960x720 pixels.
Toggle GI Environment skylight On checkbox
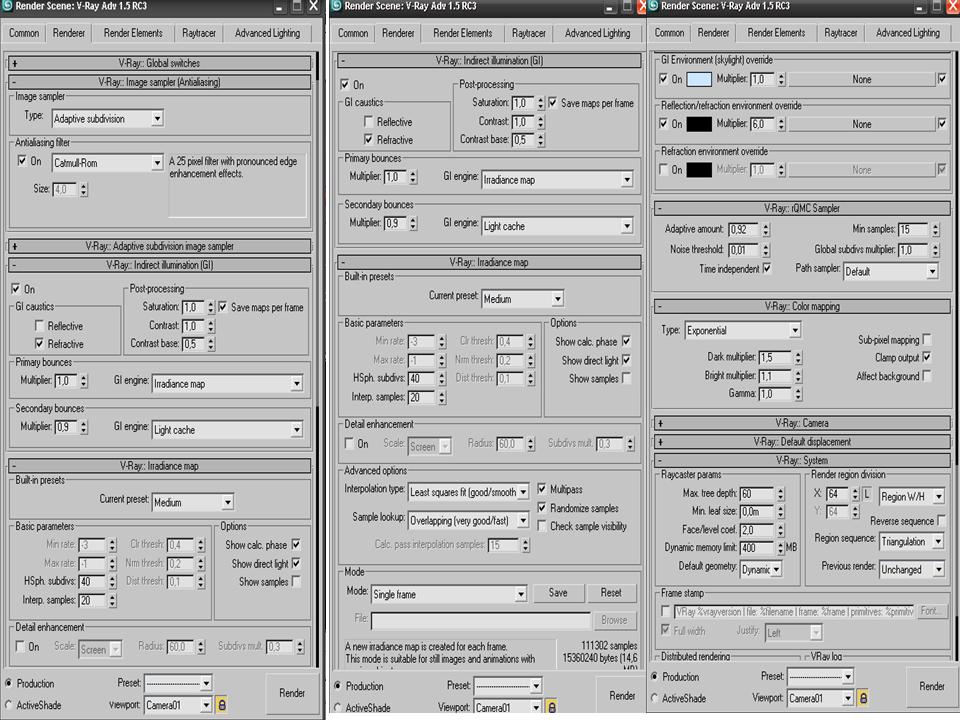pyautogui.click(x=664, y=79)
